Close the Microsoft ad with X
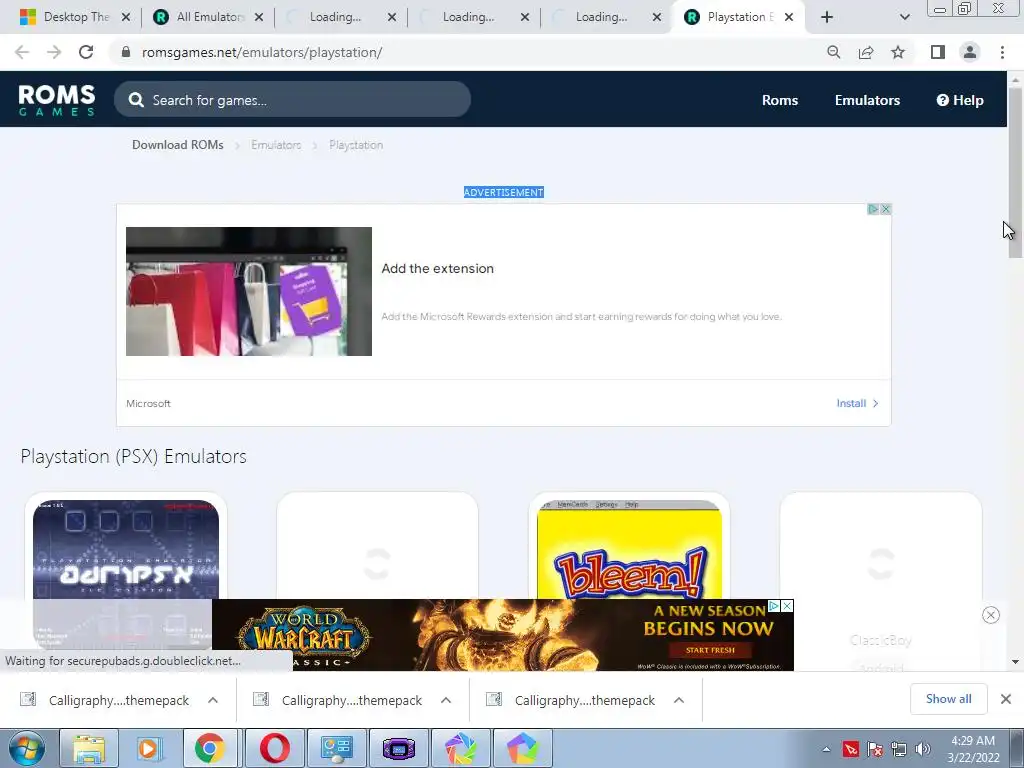 pyautogui.click(x=886, y=209)
